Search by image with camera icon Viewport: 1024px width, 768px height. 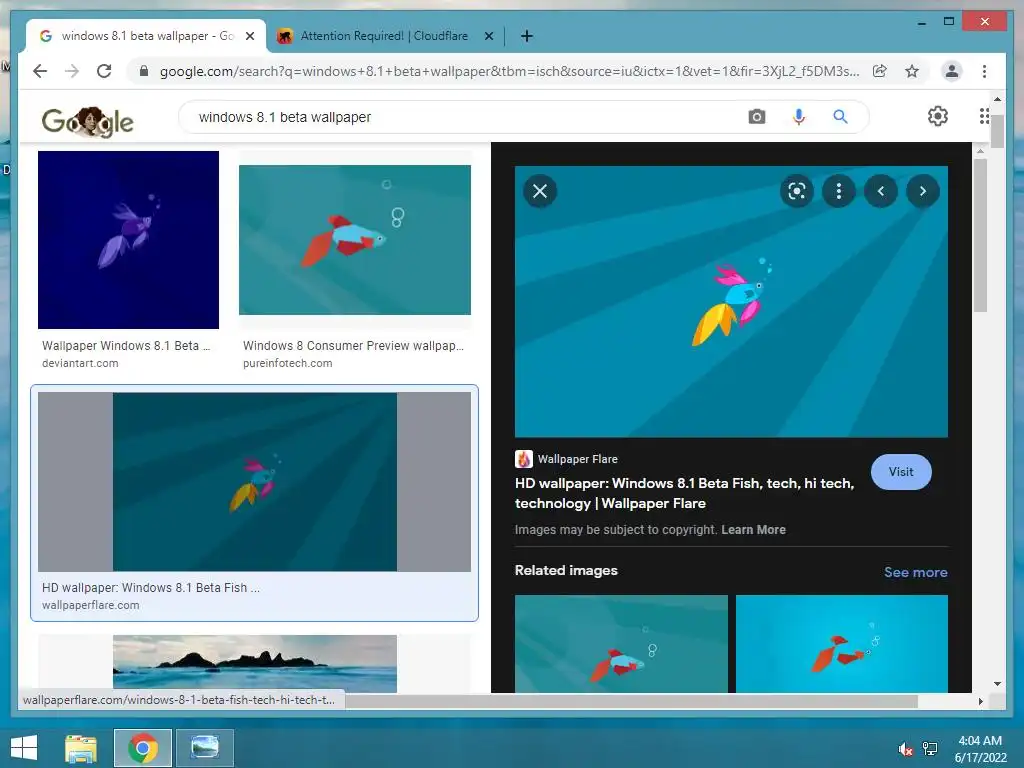pos(757,117)
